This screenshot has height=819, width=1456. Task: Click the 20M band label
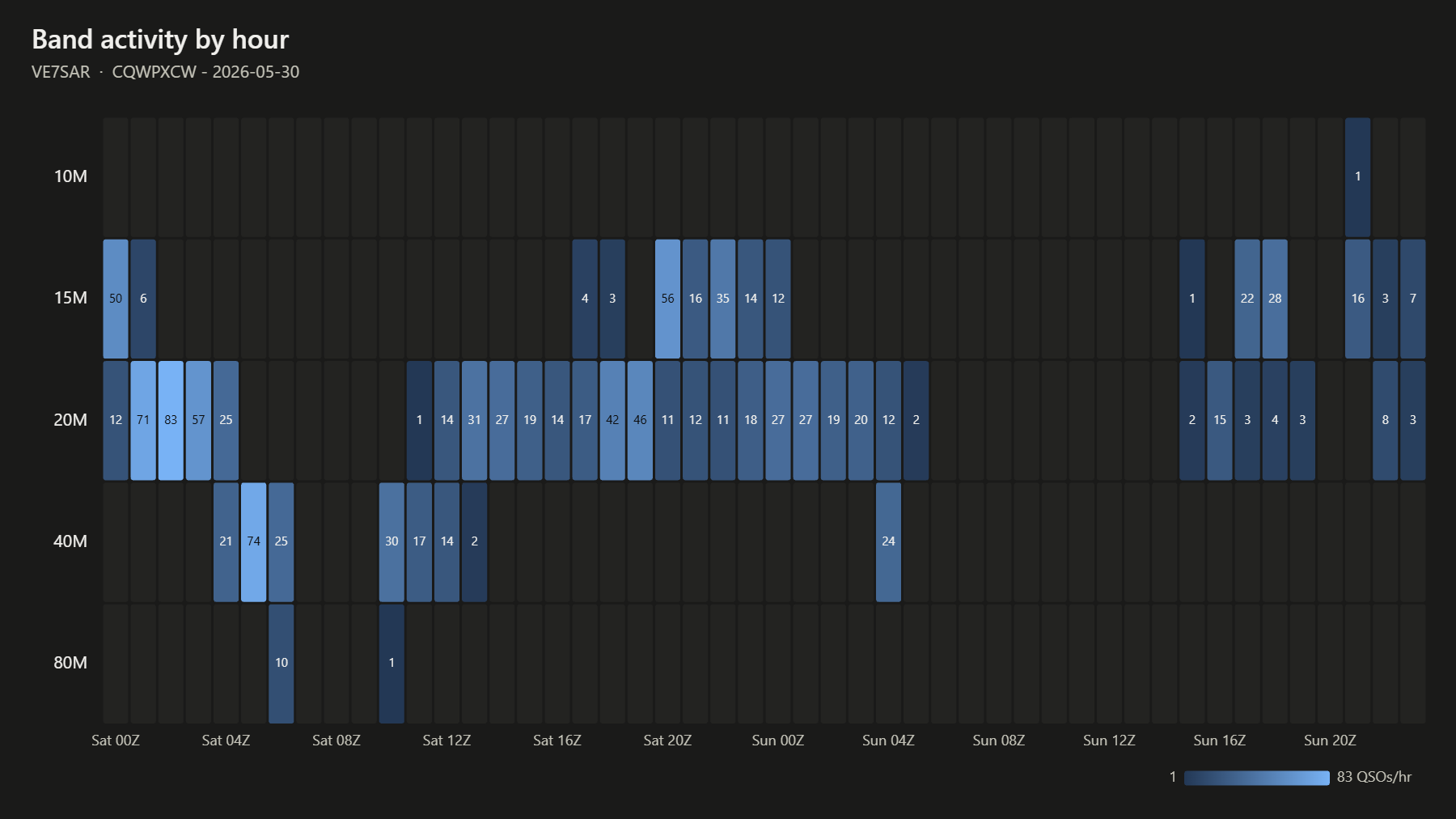click(70, 420)
